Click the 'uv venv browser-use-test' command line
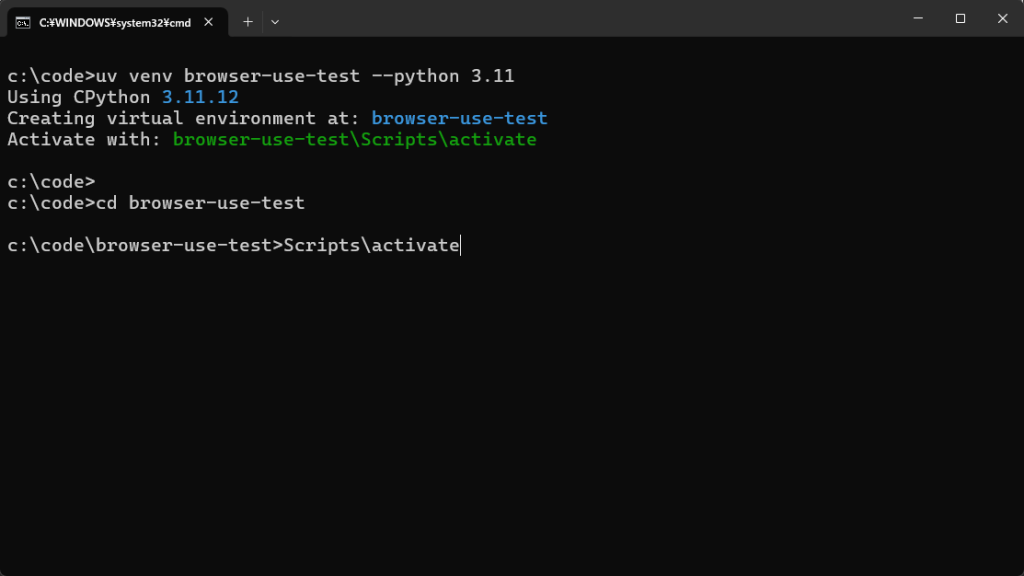Screen dimensions: 1024x576 [261, 76]
